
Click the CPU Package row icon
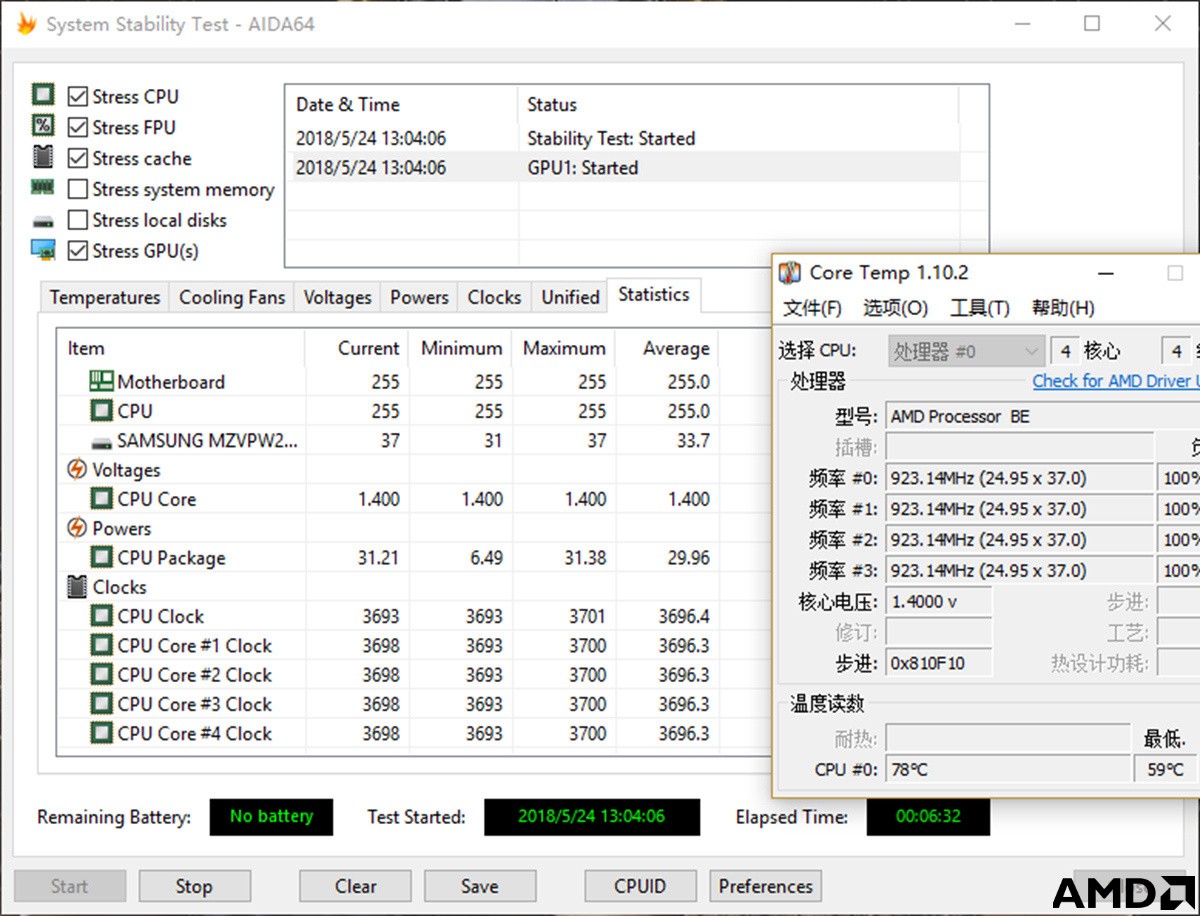tap(101, 557)
